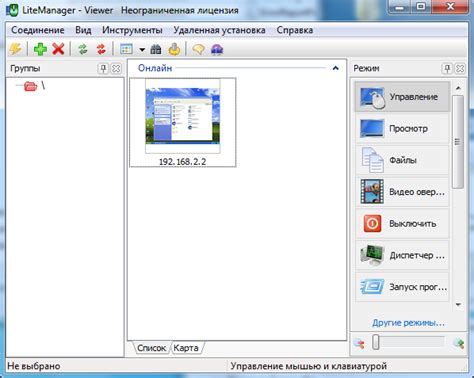This screenshot has width=474, height=378.
Task: Click the green refresh arrows icon
Action: click(x=83, y=49)
